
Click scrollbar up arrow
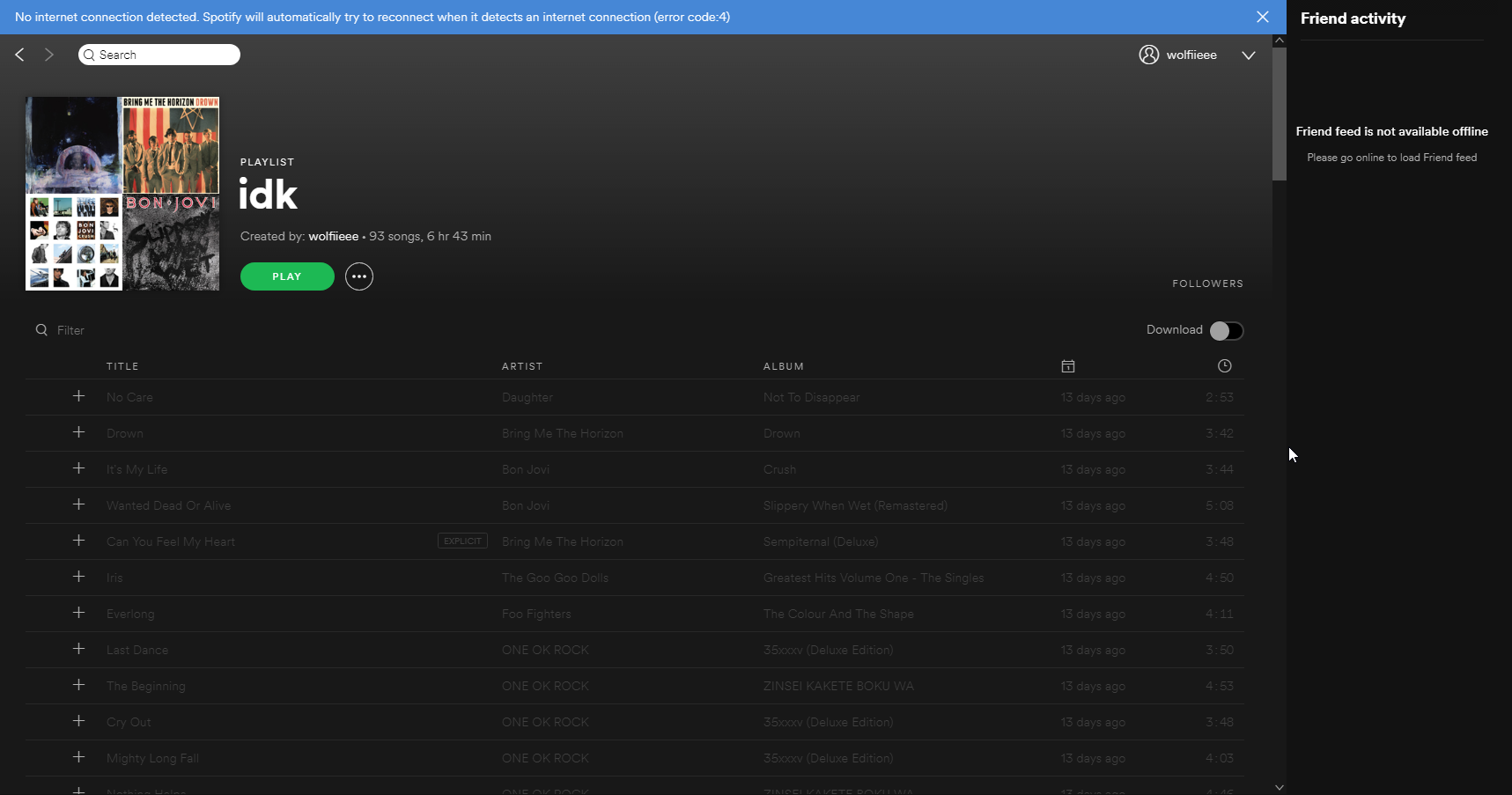coord(1280,40)
